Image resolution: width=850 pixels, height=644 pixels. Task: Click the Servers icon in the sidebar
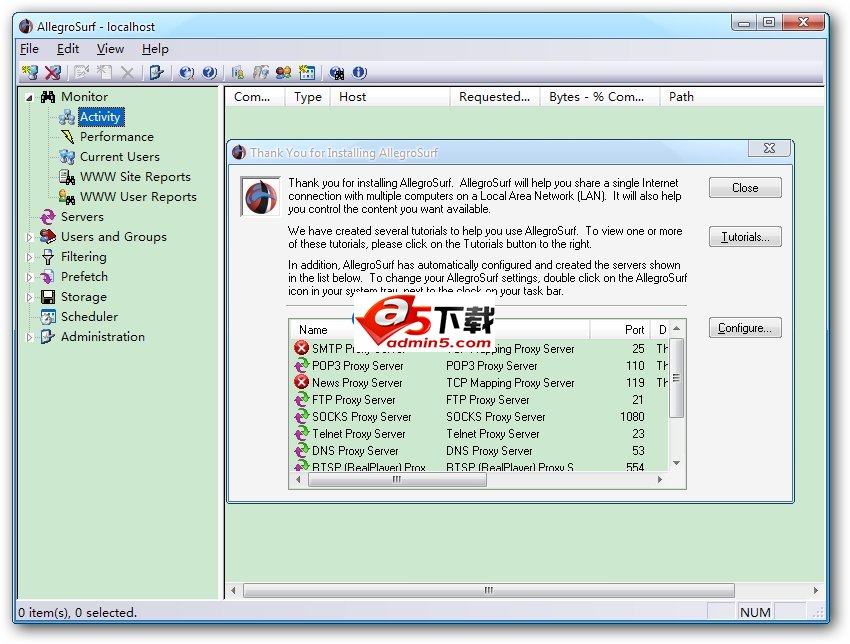point(49,217)
